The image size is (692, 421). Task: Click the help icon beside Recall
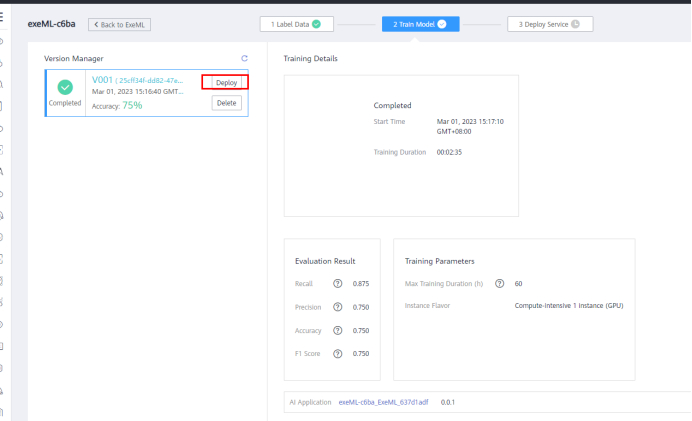point(337,284)
